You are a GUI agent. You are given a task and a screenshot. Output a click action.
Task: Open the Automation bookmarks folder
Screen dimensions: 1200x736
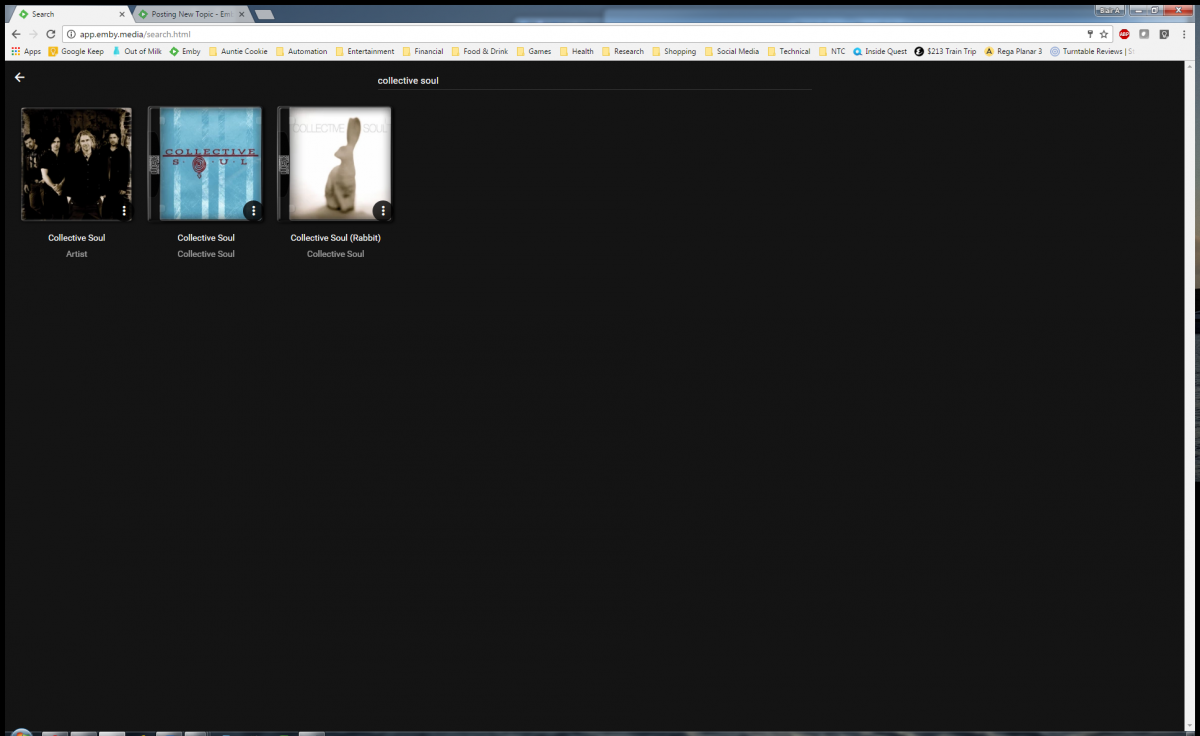(x=301, y=51)
